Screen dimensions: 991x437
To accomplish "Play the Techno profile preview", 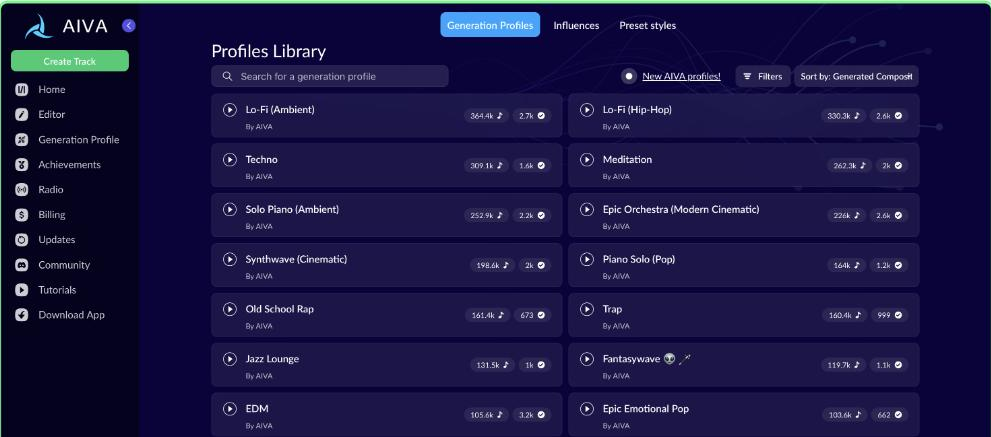I will 229,160.
